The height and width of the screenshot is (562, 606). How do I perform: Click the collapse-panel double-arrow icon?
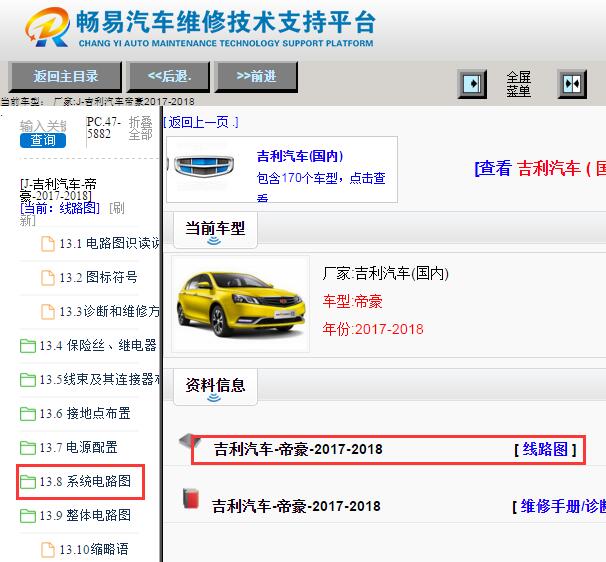pyautogui.click(x=572, y=84)
